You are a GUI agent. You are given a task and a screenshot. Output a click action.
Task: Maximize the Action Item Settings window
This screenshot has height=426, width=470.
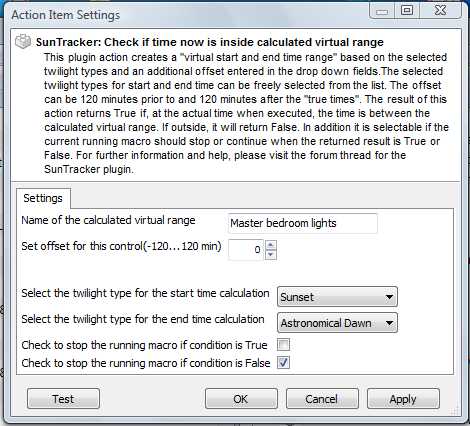tap(407, 10)
